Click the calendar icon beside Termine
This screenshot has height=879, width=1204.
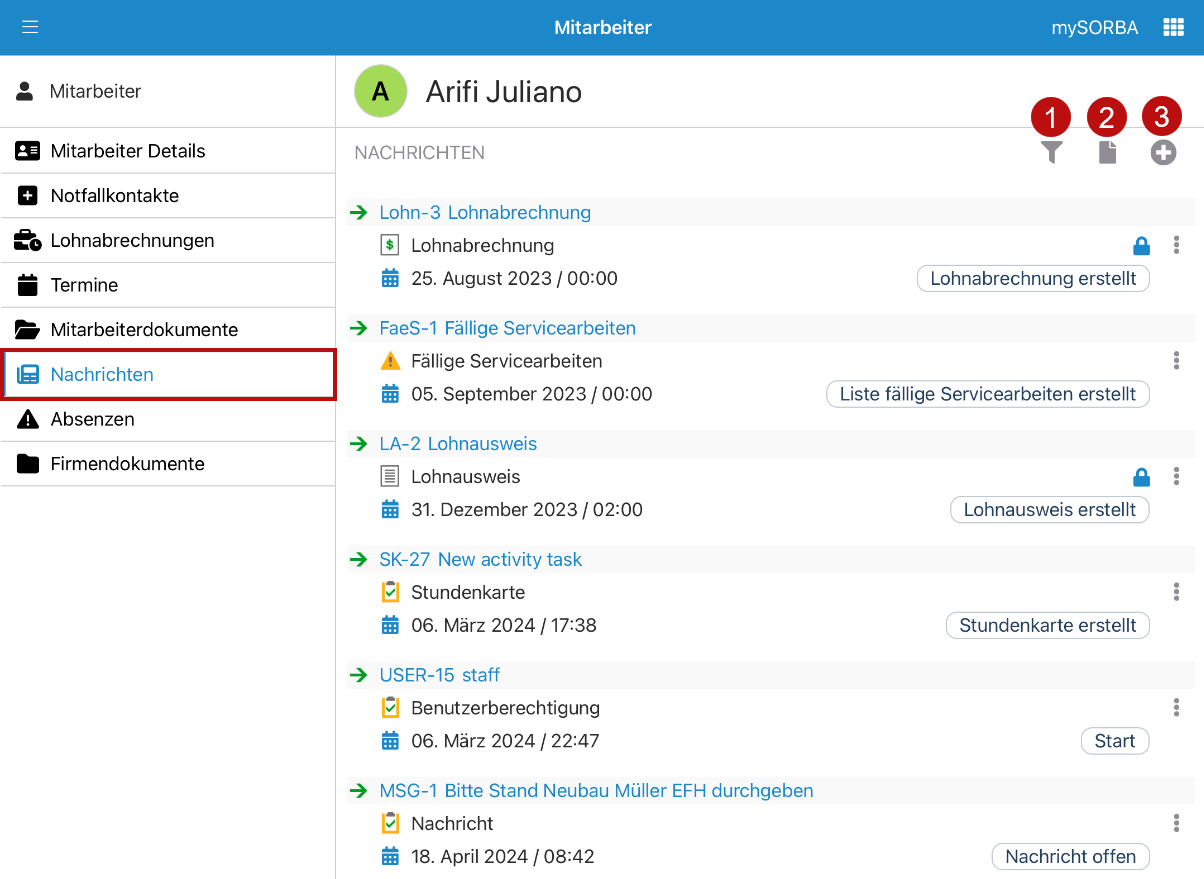(x=28, y=285)
